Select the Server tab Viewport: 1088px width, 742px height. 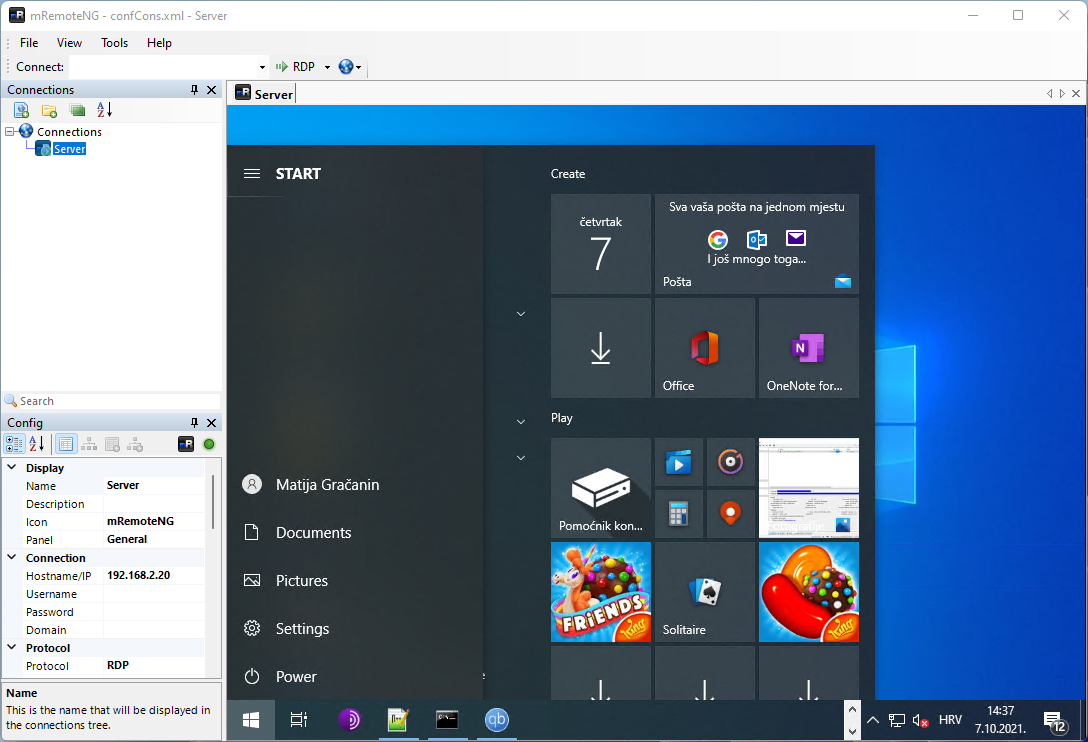pyautogui.click(x=264, y=94)
